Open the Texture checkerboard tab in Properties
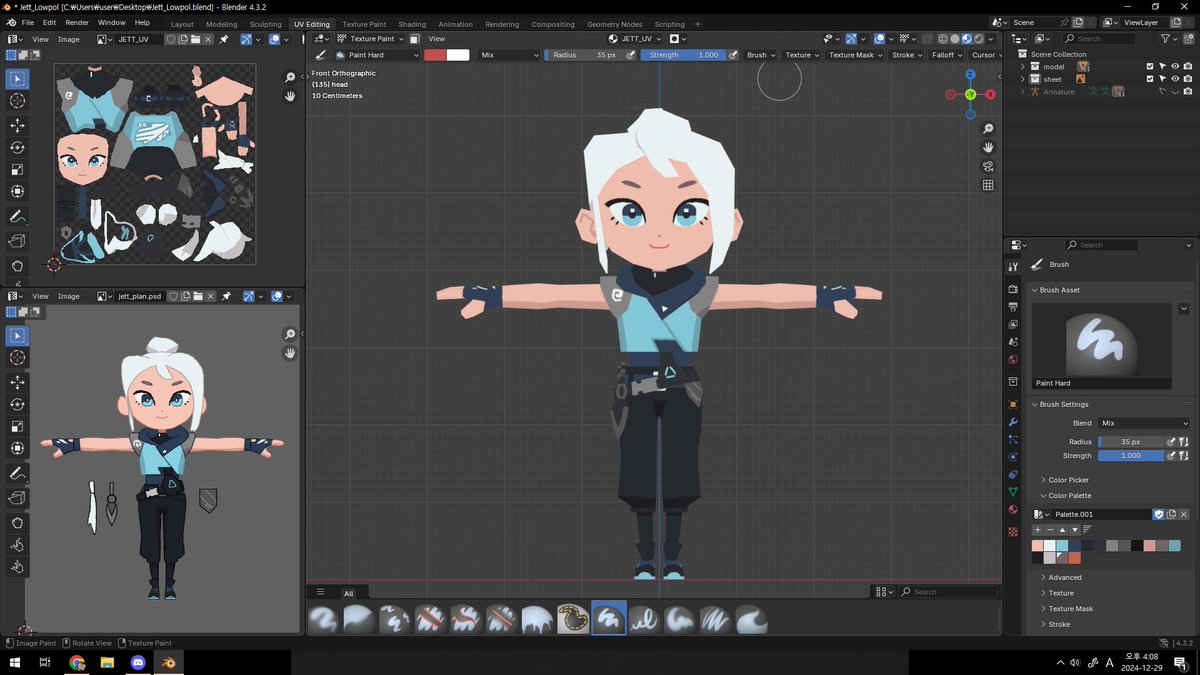Viewport: 1200px width, 675px height. [1013, 530]
